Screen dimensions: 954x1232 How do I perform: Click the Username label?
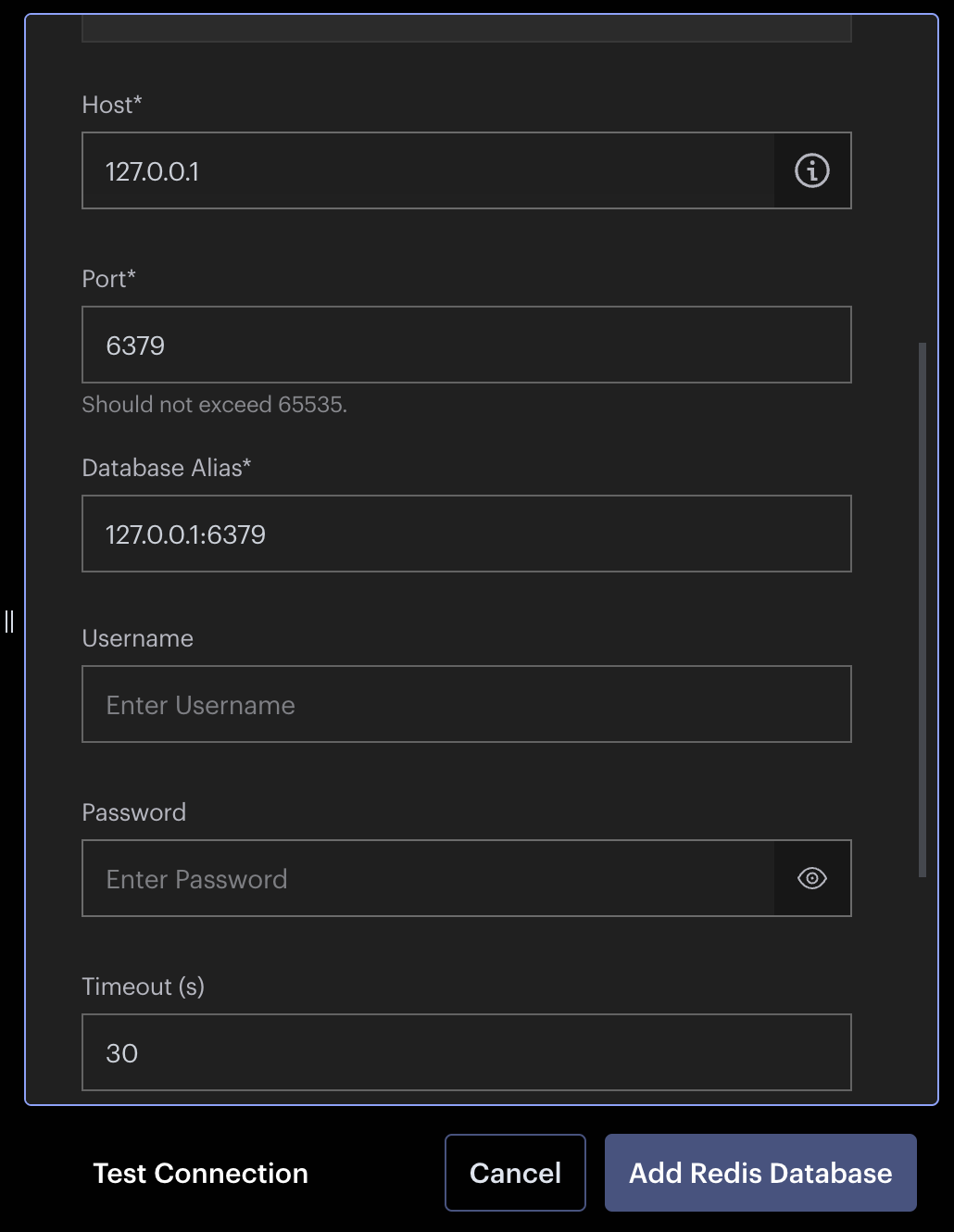point(138,638)
